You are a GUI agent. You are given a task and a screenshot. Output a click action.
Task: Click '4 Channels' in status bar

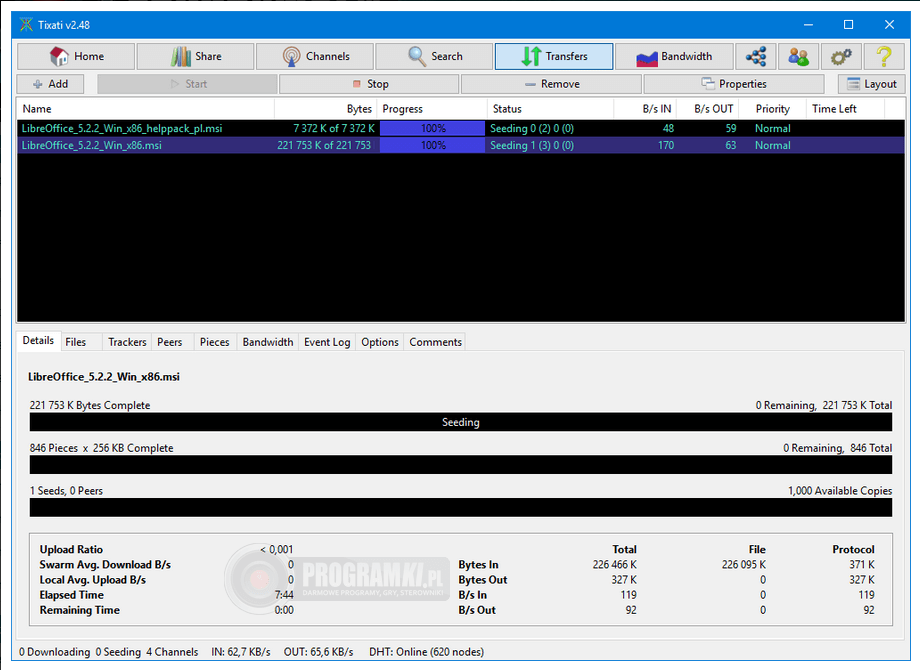172,652
